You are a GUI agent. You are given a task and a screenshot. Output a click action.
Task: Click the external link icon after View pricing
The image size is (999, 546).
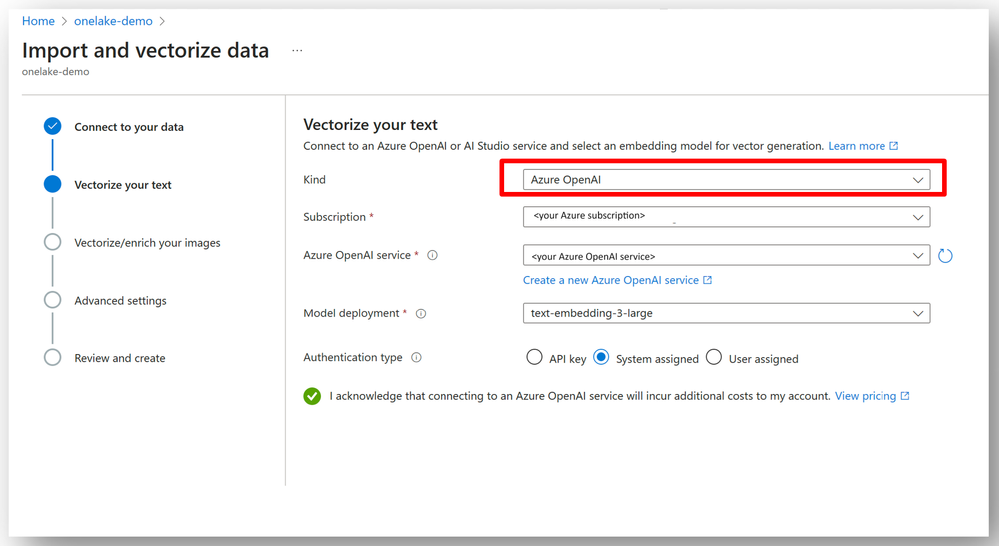(x=905, y=396)
